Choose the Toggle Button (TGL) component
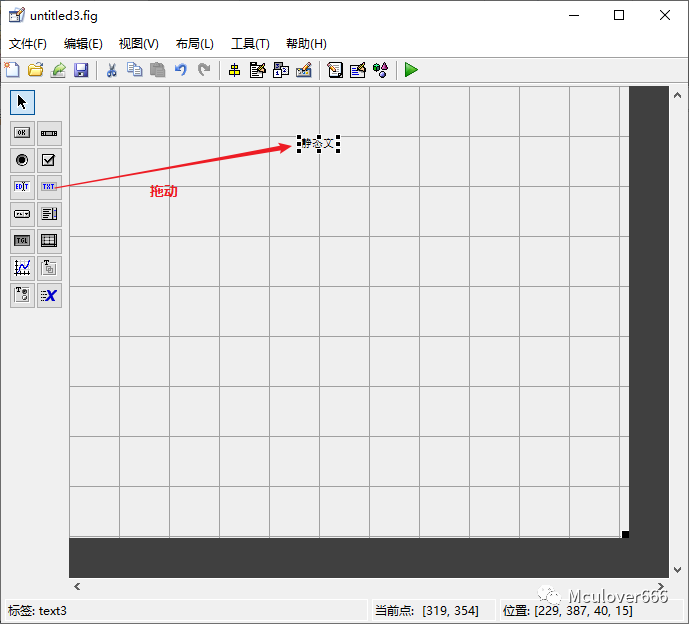The height and width of the screenshot is (624, 689). click(22, 241)
